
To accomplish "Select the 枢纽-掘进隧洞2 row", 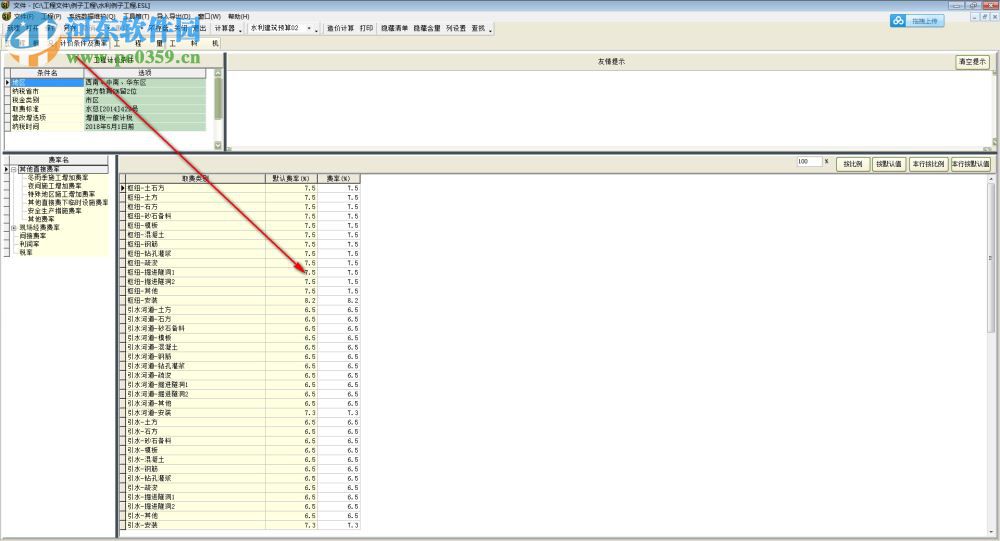I will pos(242,282).
